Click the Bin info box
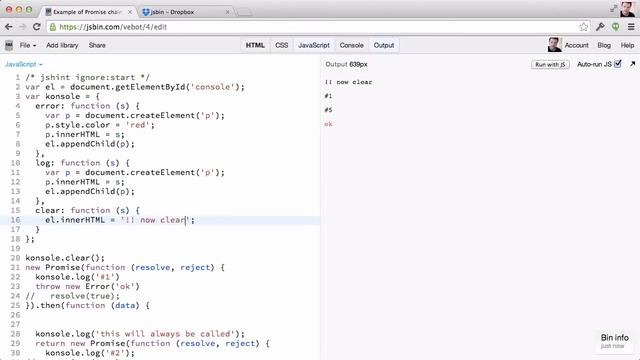 coord(614,341)
